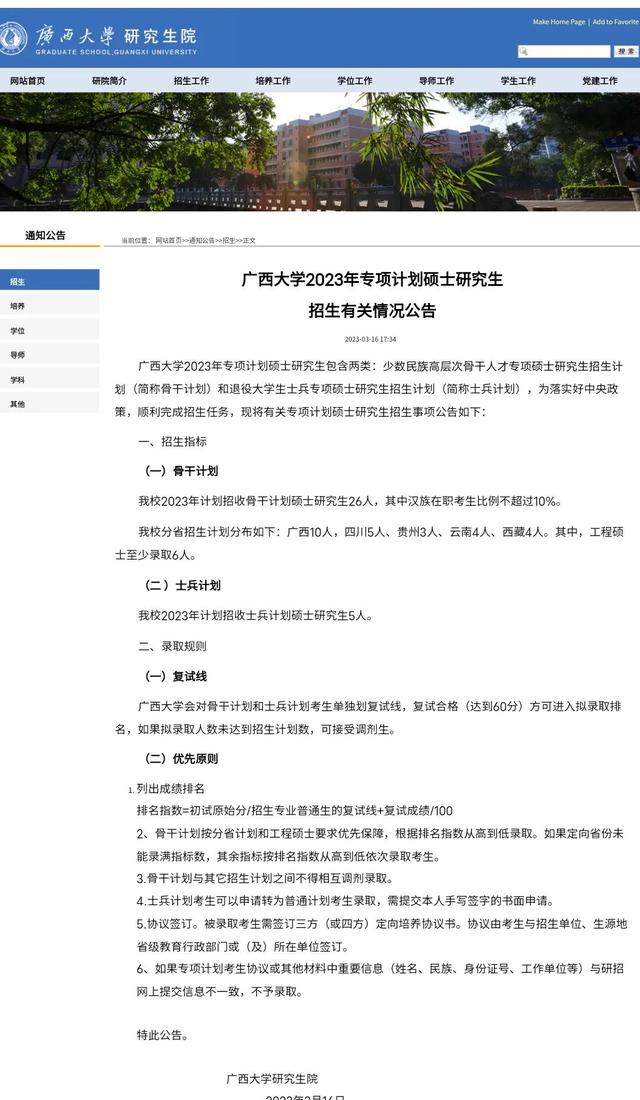Select 招生 in the sidebar
The height and width of the screenshot is (1100, 640).
pyautogui.click(x=49, y=281)
